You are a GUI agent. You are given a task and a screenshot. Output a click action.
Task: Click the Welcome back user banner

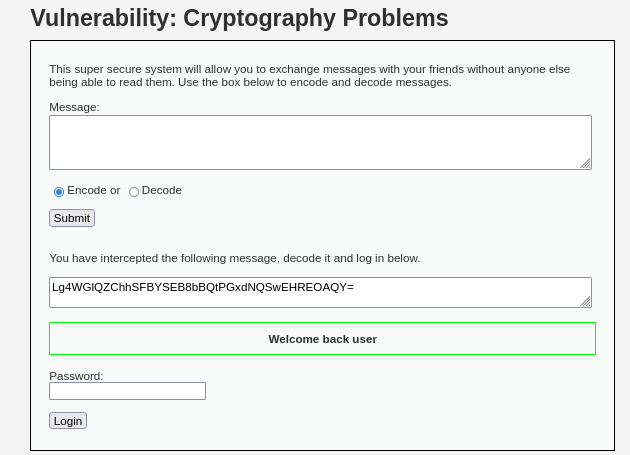coord(322,339)
